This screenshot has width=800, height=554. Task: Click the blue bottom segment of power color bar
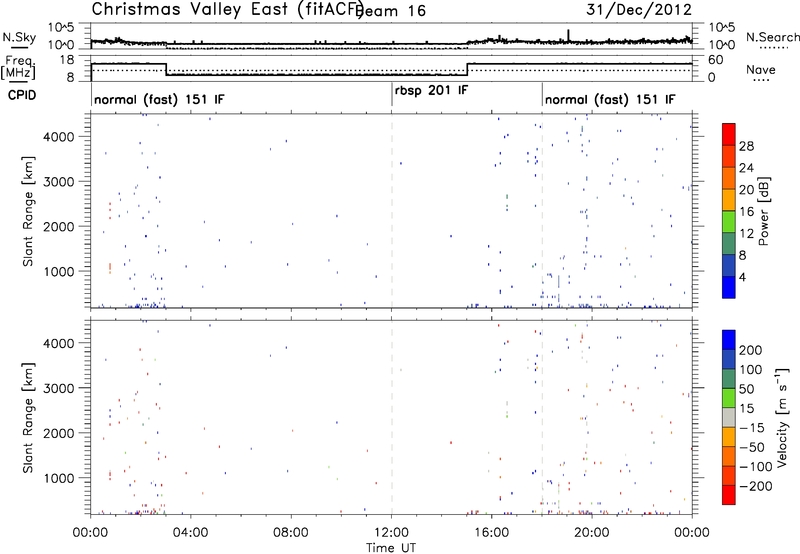[729, 287]
